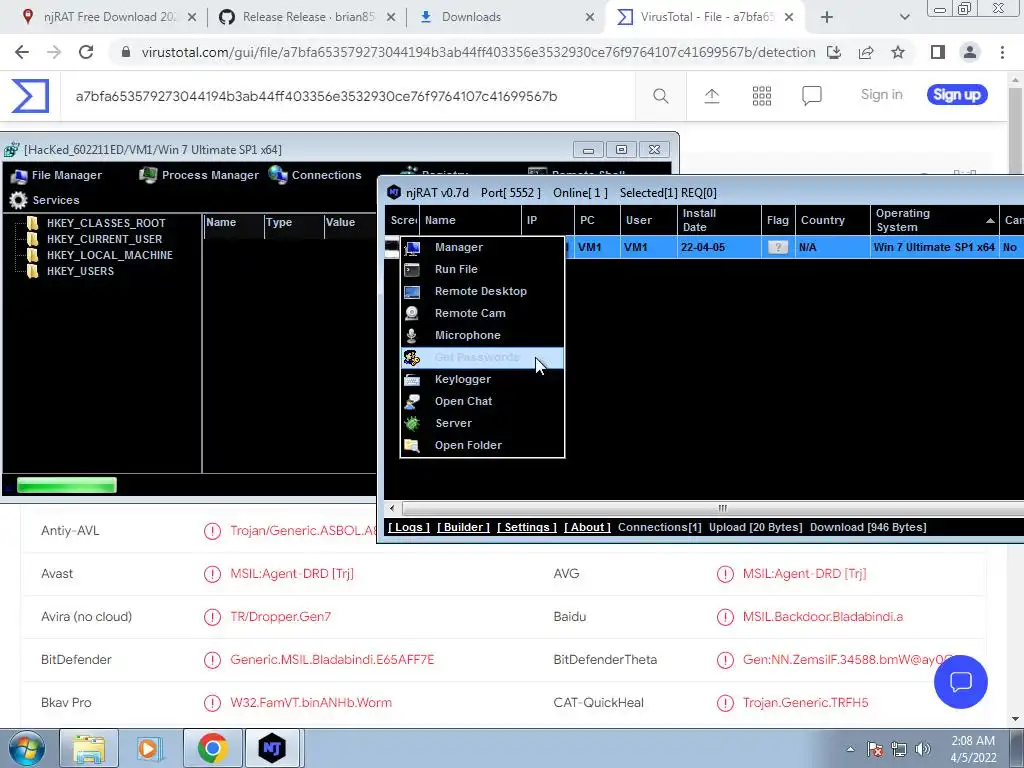
Task: Open the floating blue chat button
Action: pyautogui.click(x=961, y=682)
